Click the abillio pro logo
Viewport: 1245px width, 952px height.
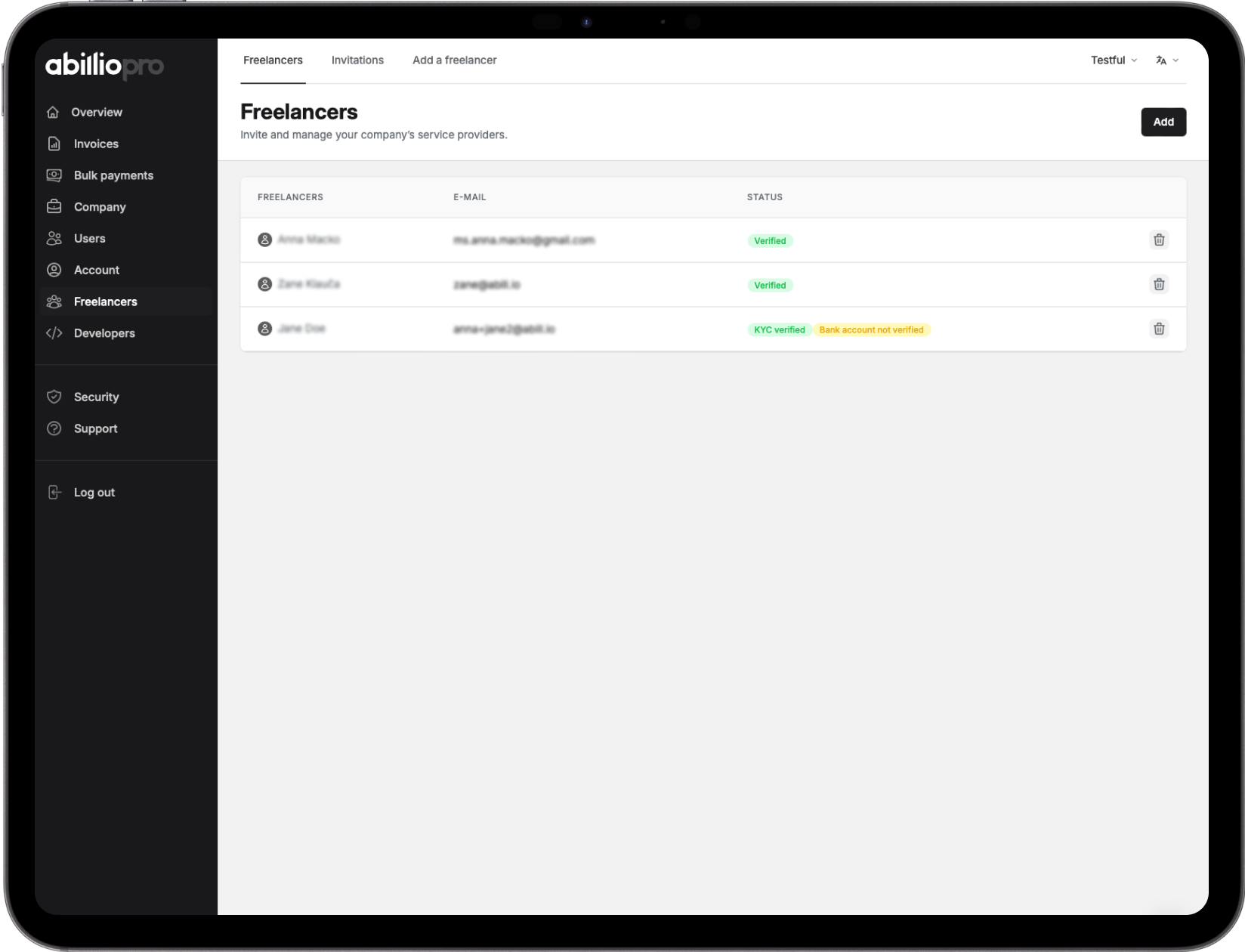pos(104,66)
